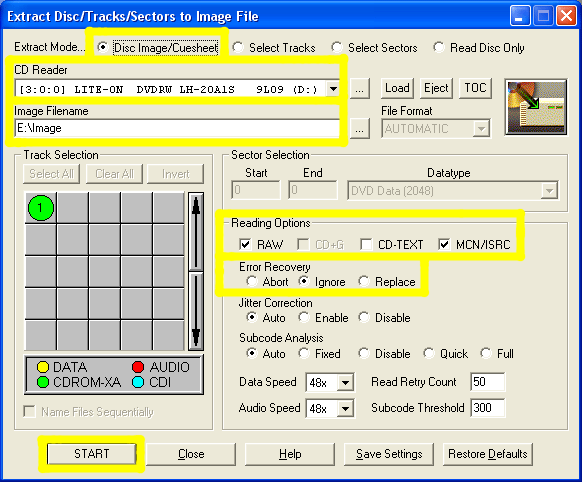Click the Image Filename text field
The width and height of the screenshot is (582, 482).
point(177,128)
